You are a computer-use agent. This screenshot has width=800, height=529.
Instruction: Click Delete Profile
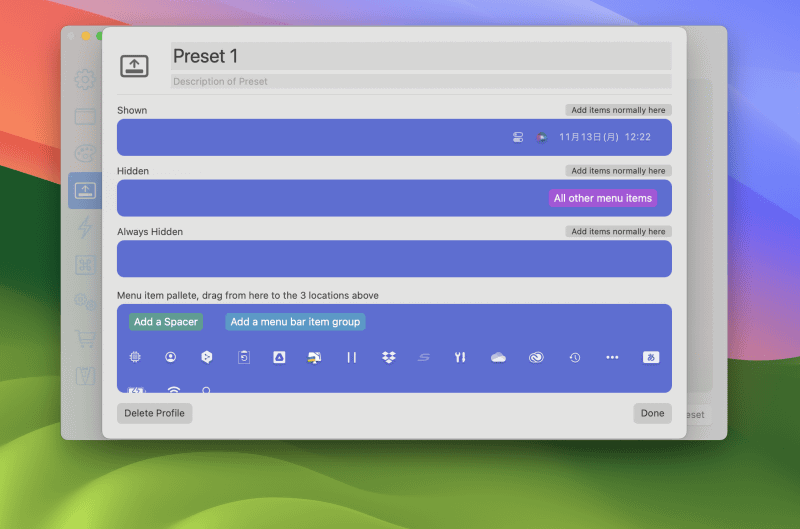pyautogui.click(x=155, y=413)
